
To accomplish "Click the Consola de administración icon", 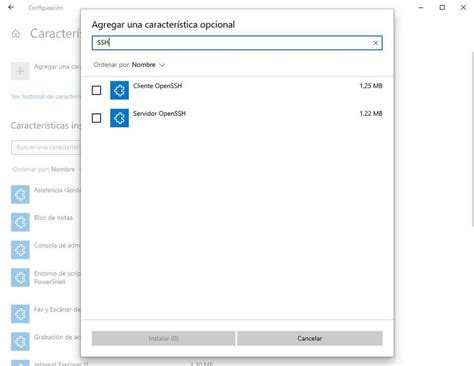I will 20,250.
